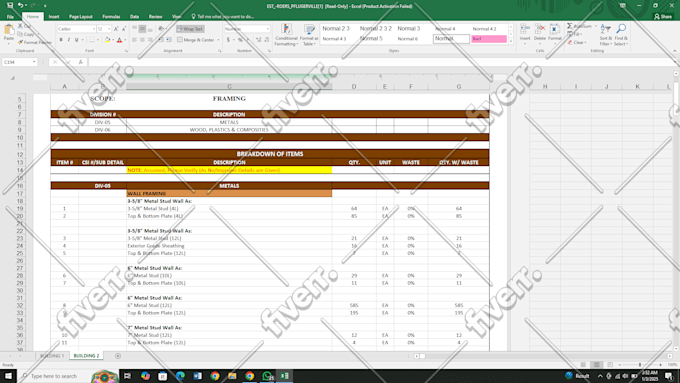The image size is (680, 383).
Task: Open Conditional Formatting menu
Action: coord(286,35)
